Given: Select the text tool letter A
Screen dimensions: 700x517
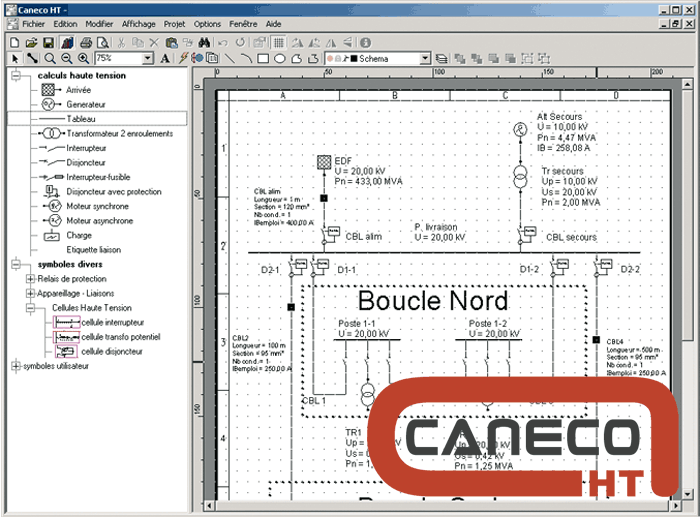Looking at the screenshot, I should [x=165, y=58].
